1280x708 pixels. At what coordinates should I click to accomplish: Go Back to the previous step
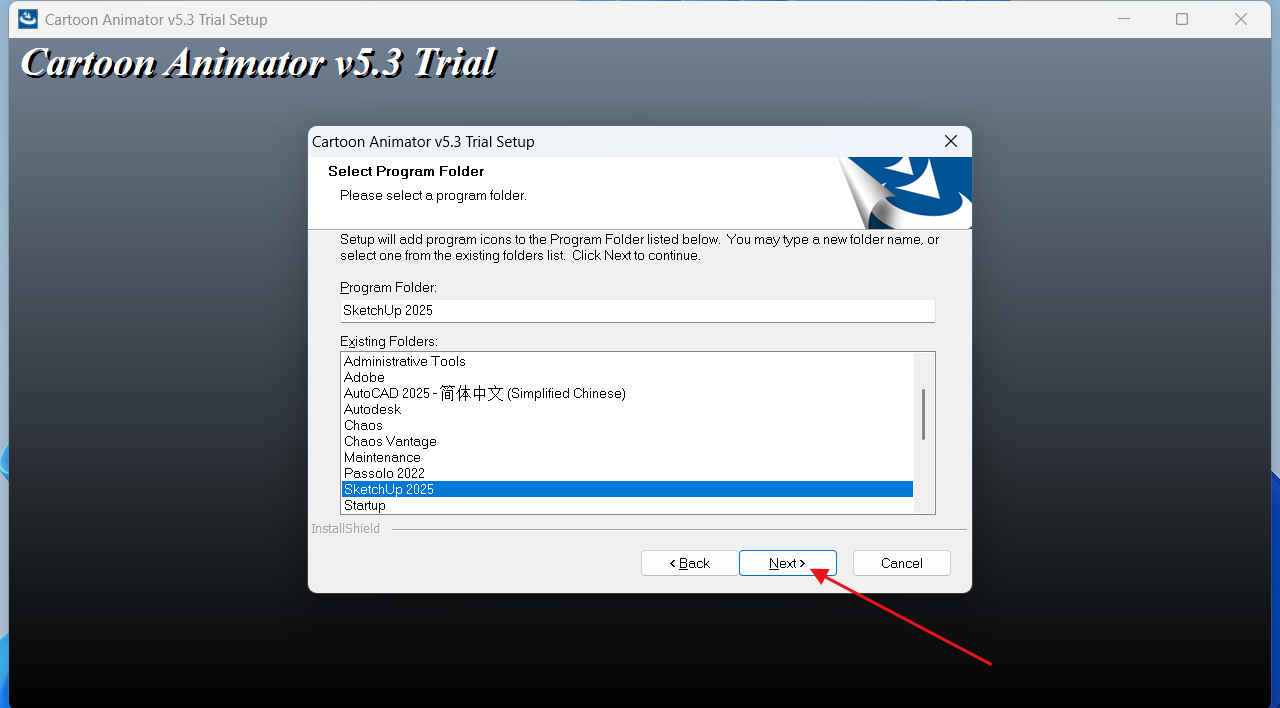tap(689, 563)
